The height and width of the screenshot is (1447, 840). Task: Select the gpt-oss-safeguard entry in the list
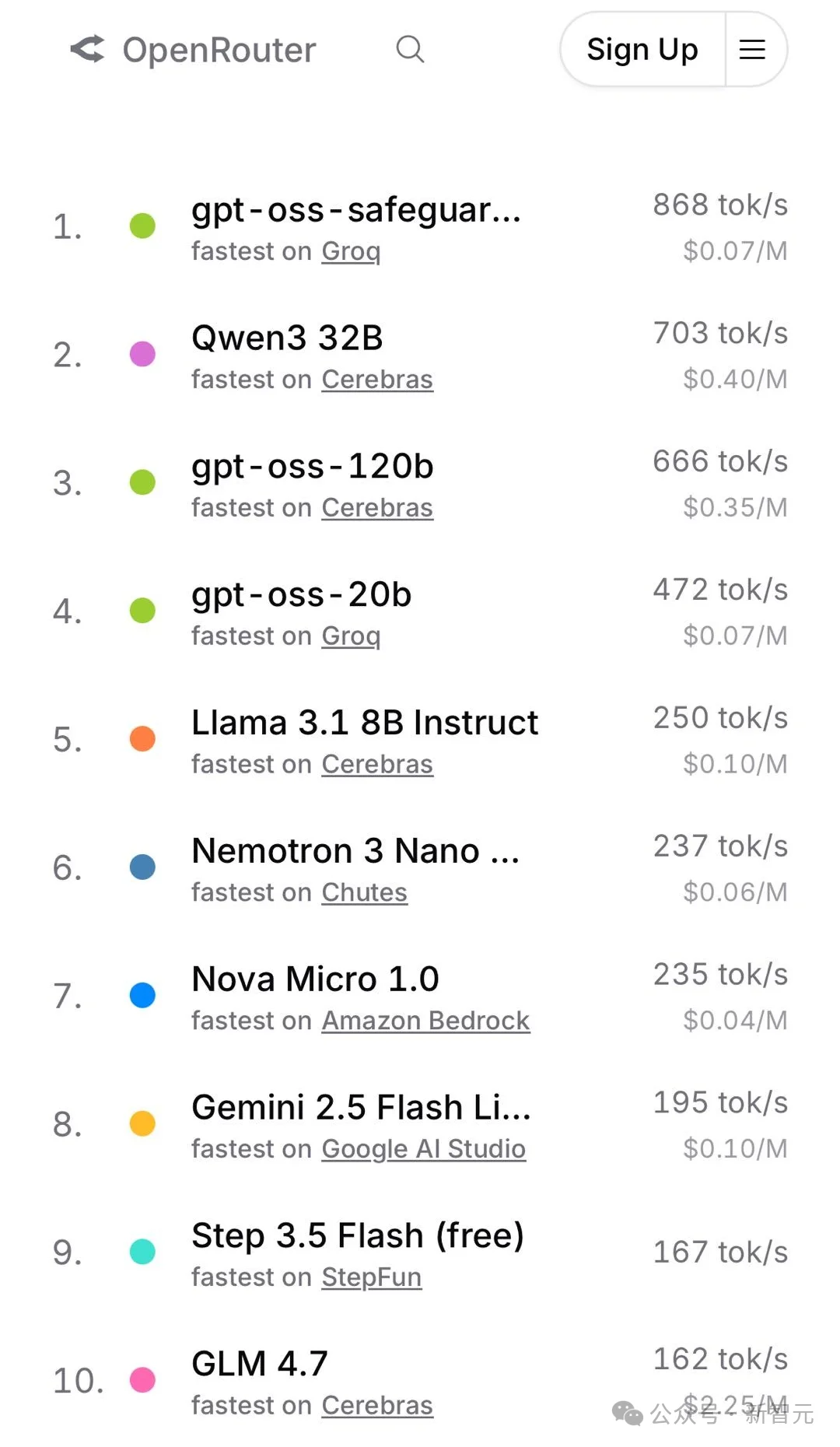coord(357,210)
